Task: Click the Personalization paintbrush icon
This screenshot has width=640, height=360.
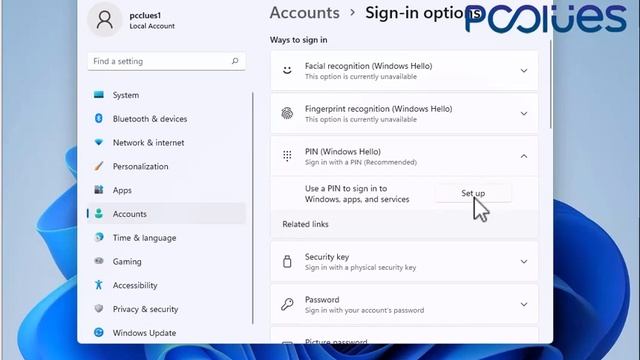Action: [99, 166]
